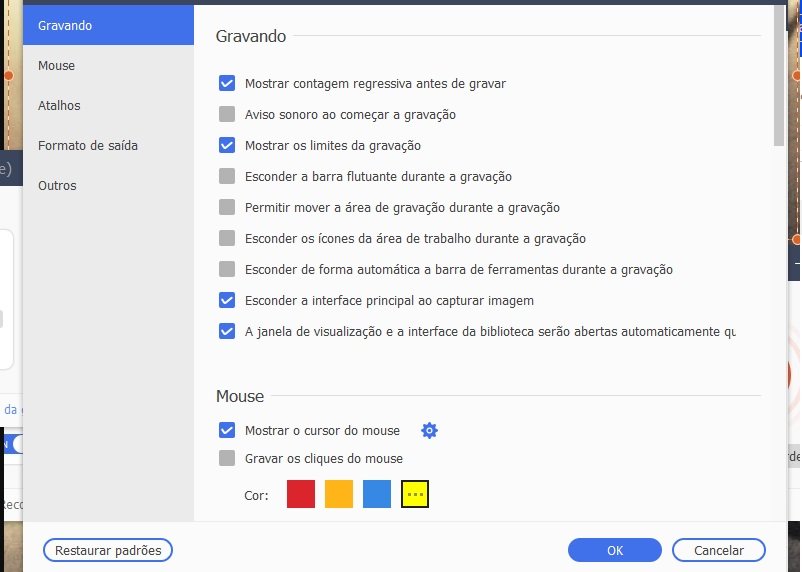802x572 pixels.
Task: Confirm settings with the OK button
Action: [x=615, y=551]
